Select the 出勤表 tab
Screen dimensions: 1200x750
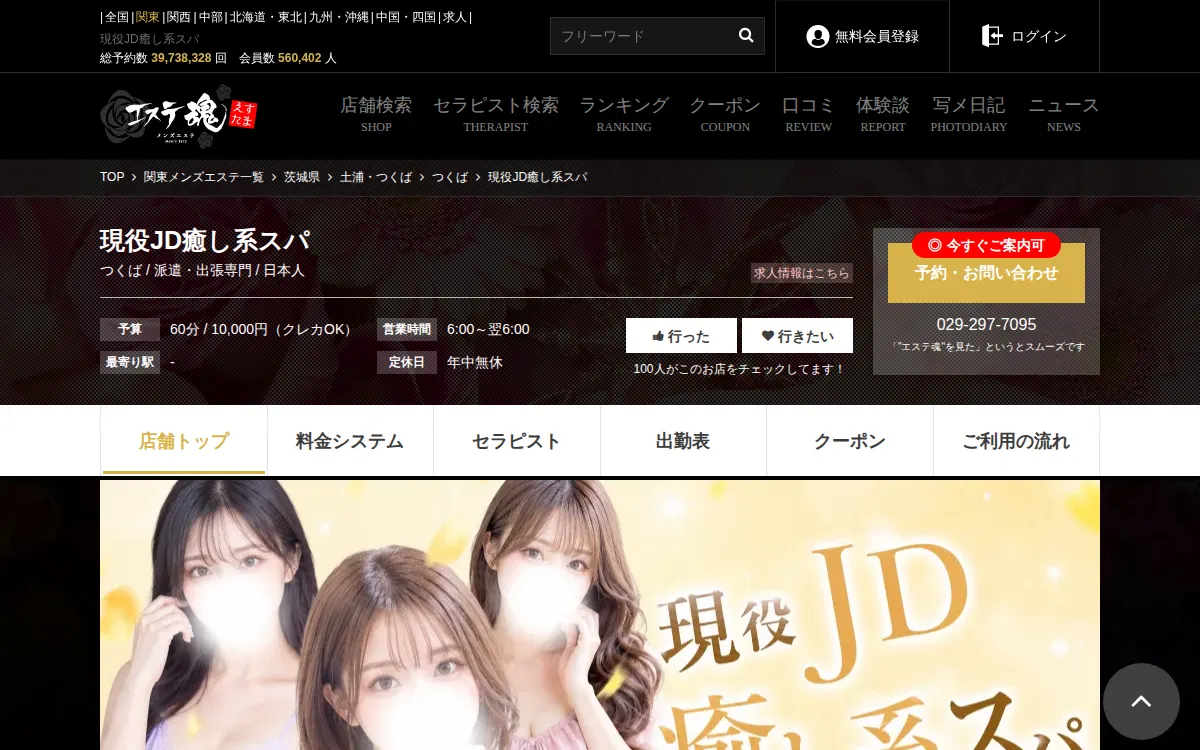(683, 441)
